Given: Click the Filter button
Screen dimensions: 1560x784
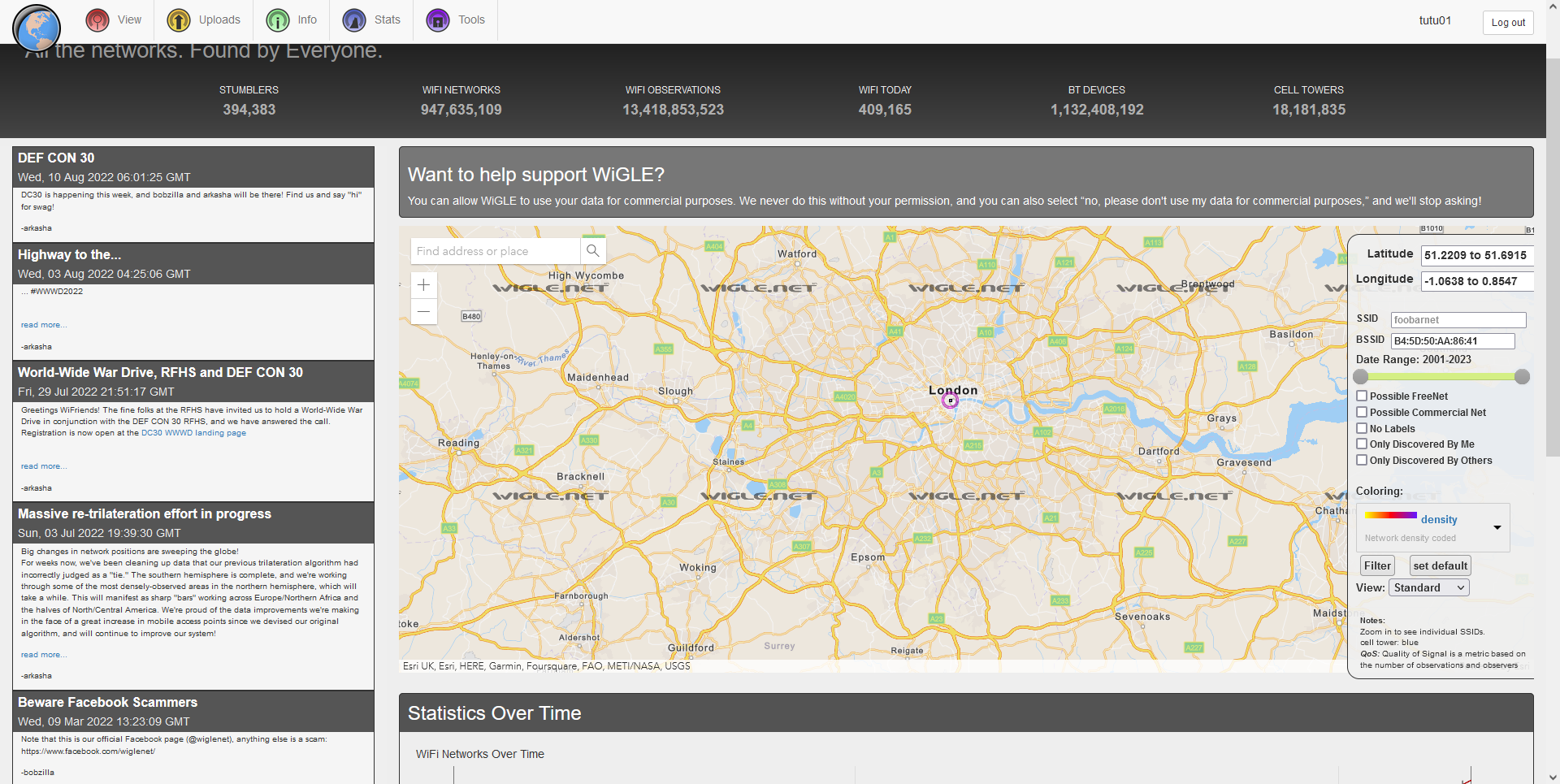Looking at the screenshot, I should coord(1377,565).
